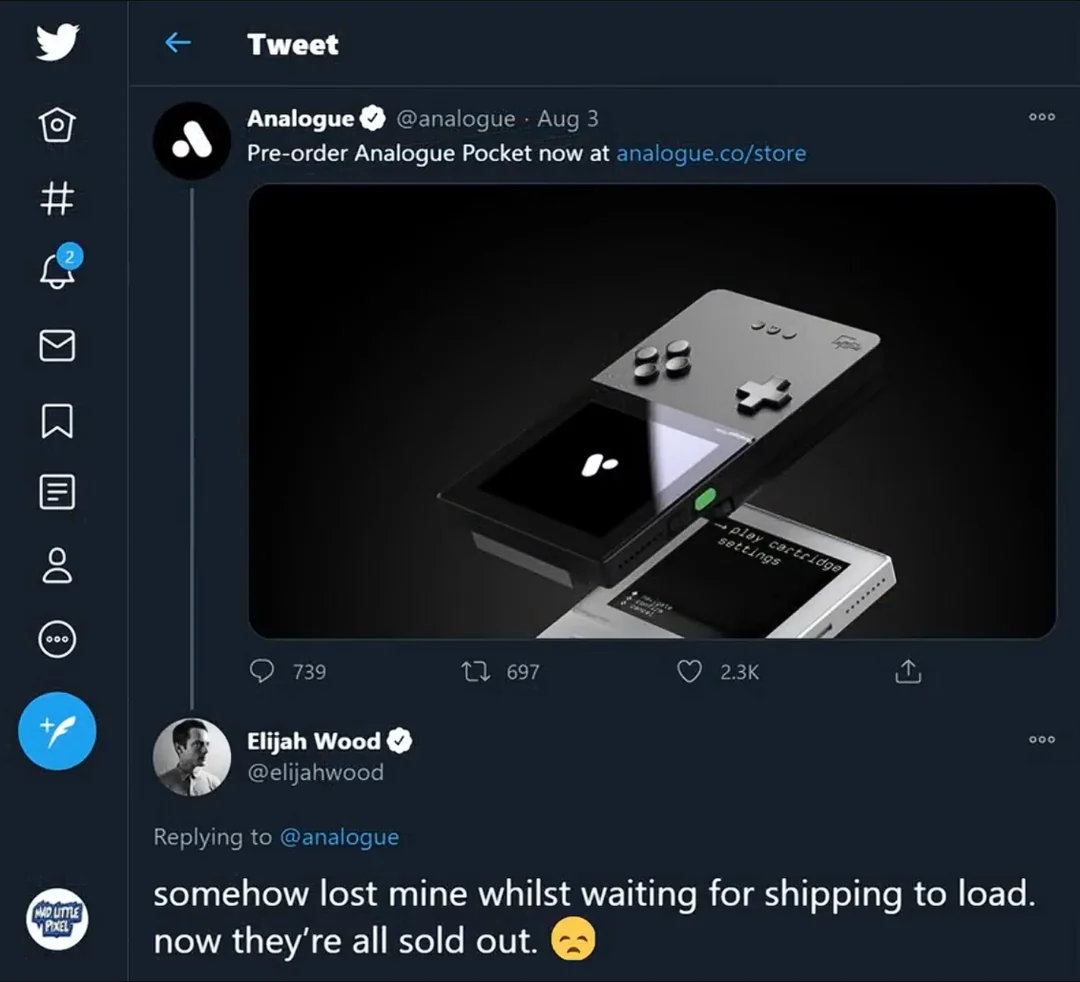The image size is (1080, 982).
Task: Click the @analogue mention in Replying to
Action: tap(339, 837)
